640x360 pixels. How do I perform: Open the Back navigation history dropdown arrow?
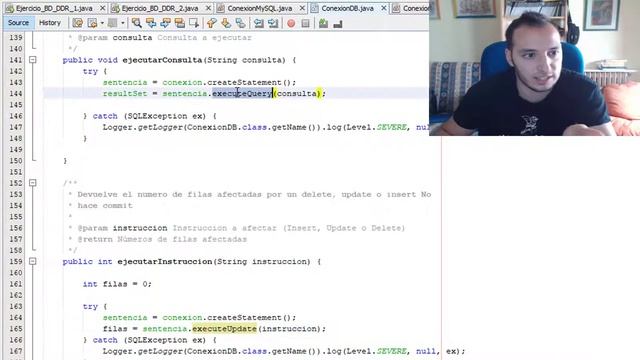(x=102, y=23)
